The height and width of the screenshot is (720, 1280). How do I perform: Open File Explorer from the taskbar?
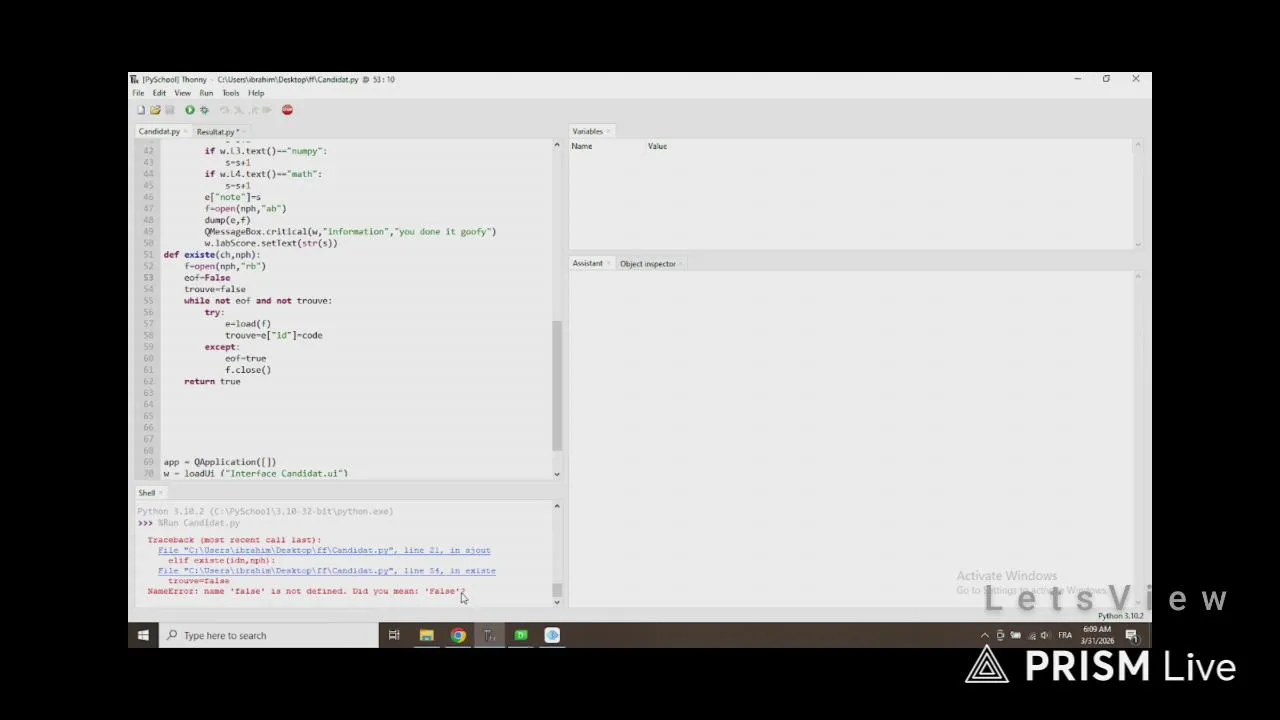(x=426, y=635)
